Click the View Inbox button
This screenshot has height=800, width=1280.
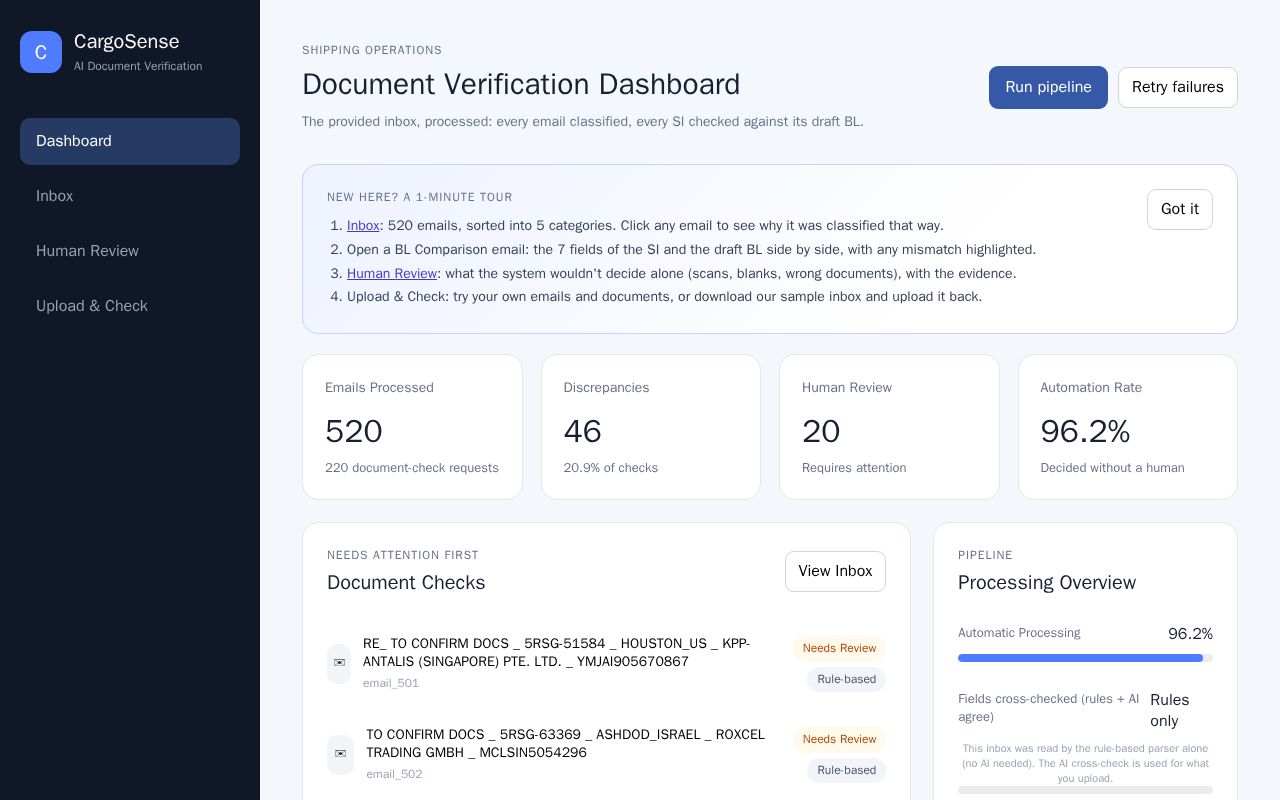[835, 571]
